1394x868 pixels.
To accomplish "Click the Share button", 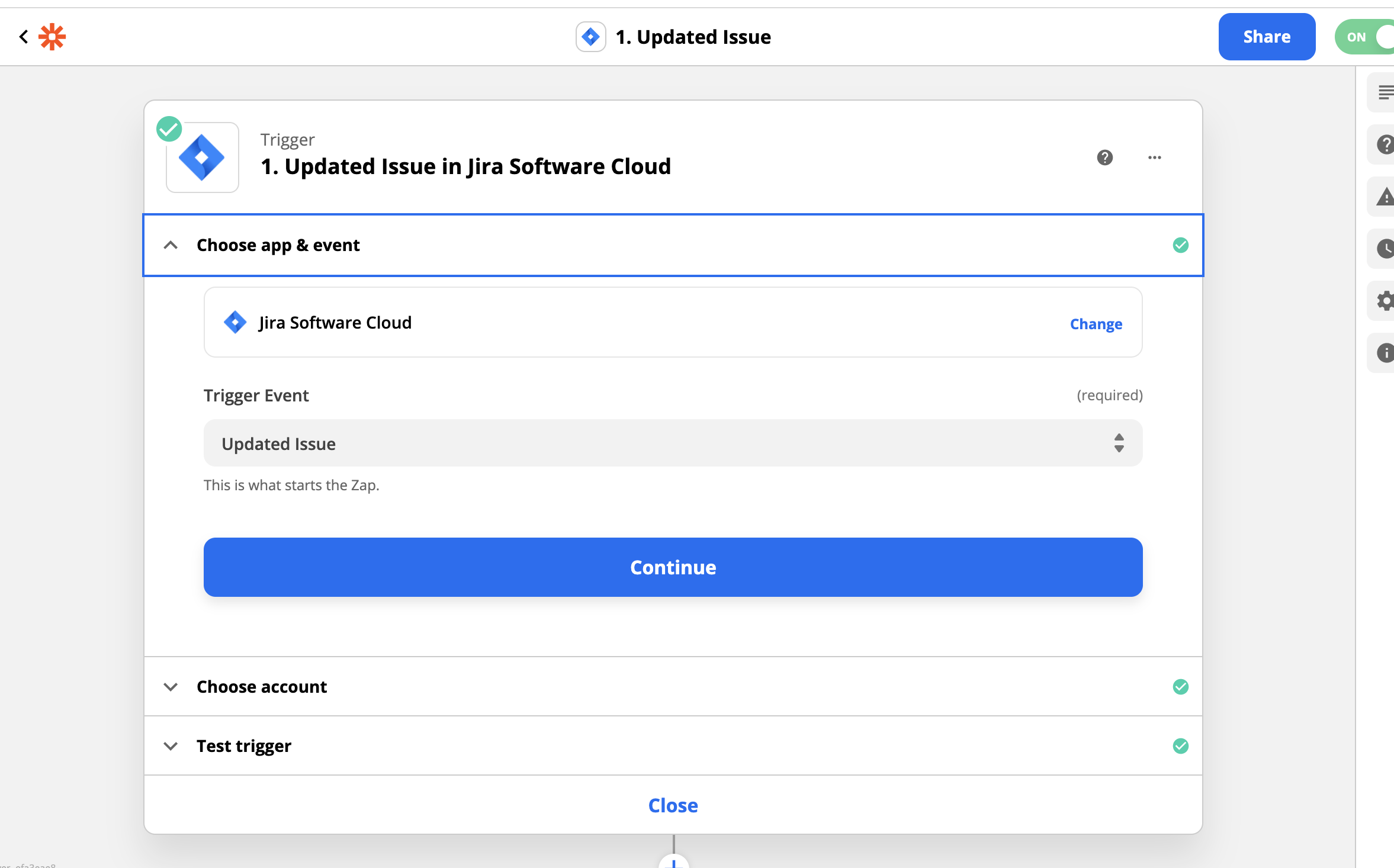I will click(1266, 37).
